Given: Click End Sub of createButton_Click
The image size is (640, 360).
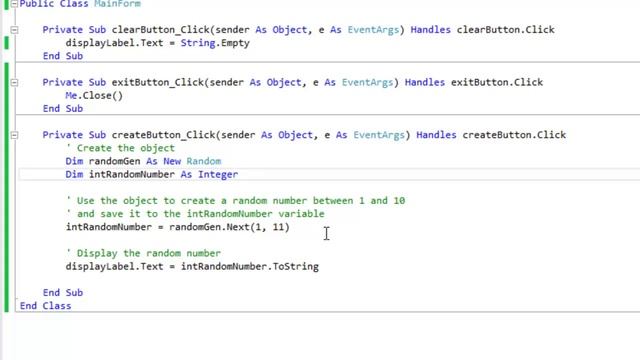Looking at the screenshot, I should click(x=63, y=293).
